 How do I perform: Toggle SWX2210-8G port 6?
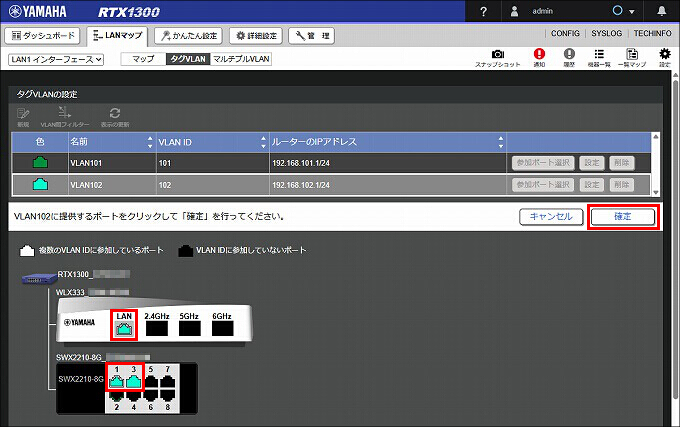click(x=151, y=394)
